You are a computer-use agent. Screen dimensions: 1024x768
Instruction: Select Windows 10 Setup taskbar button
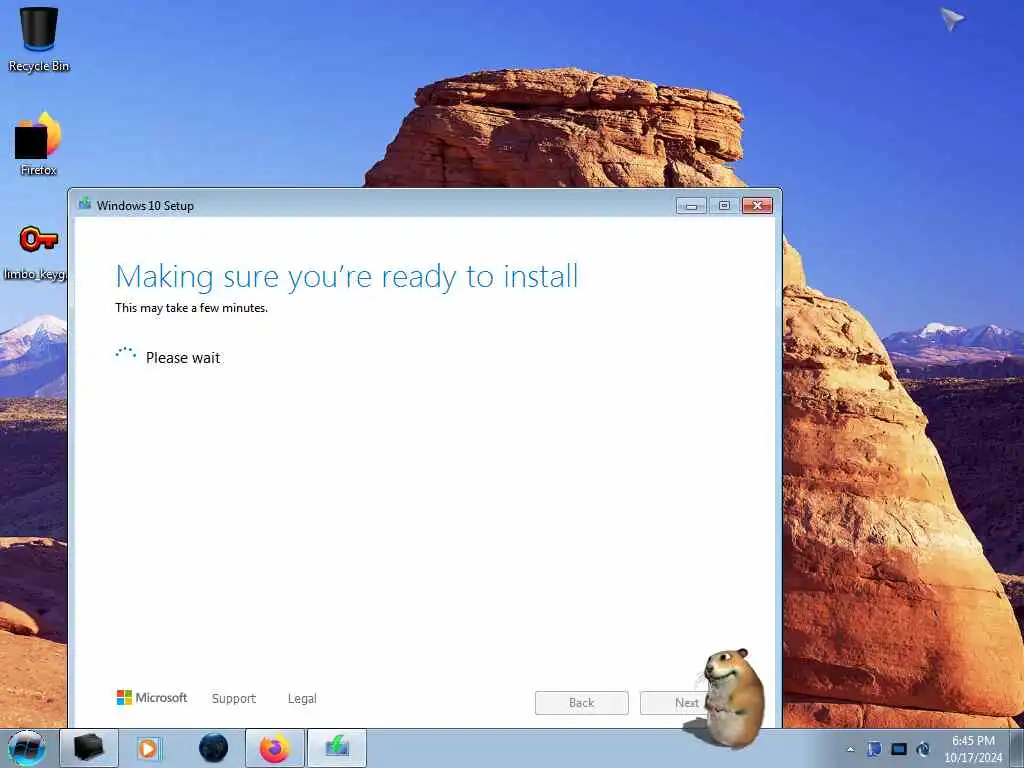[x=337, y=748]
